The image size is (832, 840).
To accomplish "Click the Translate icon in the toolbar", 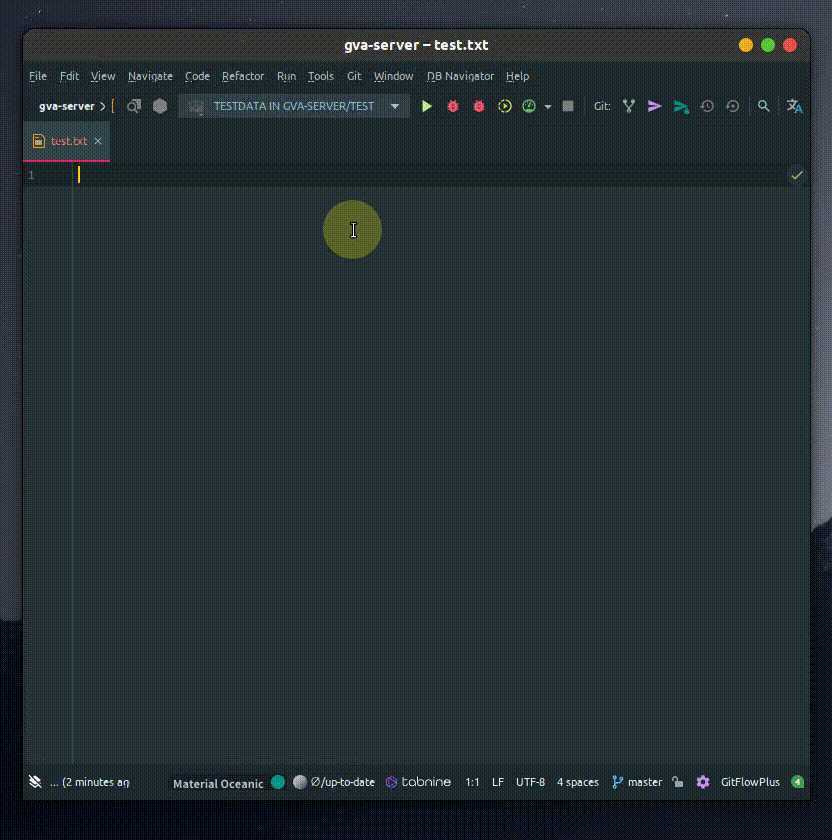I will [795, 106].
